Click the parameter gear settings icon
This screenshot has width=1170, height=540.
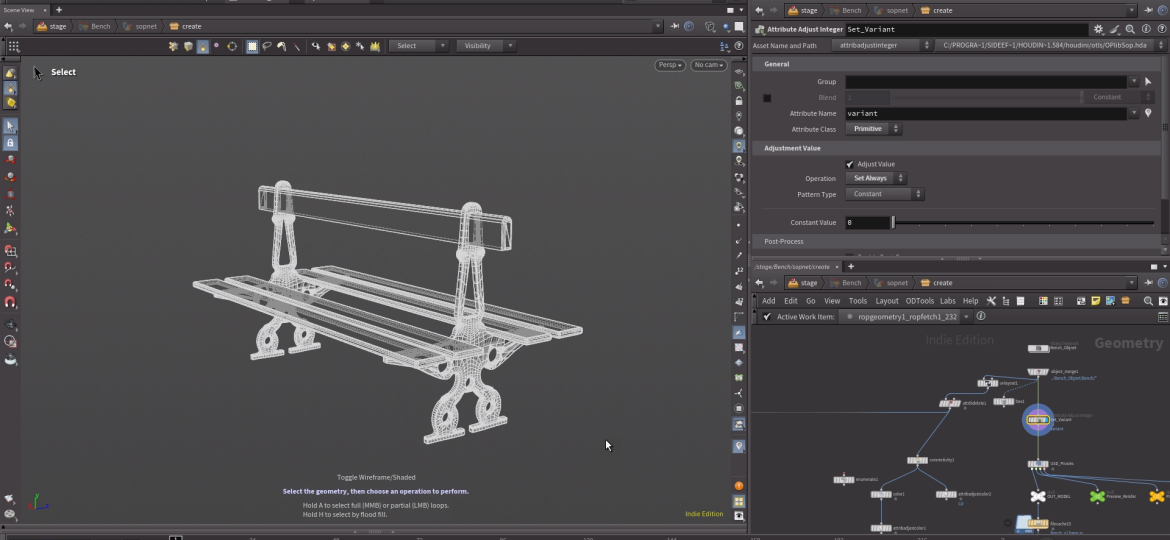(x=1098, y=30)
